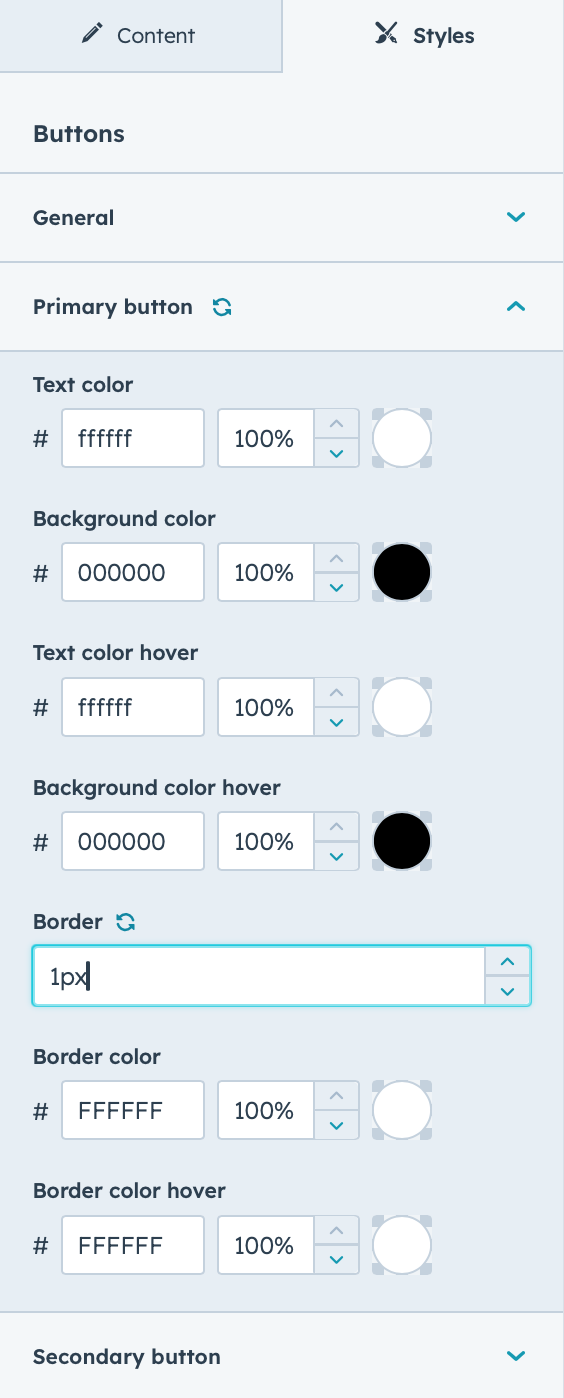Switch to the Content tab

[x=141, y=36]
